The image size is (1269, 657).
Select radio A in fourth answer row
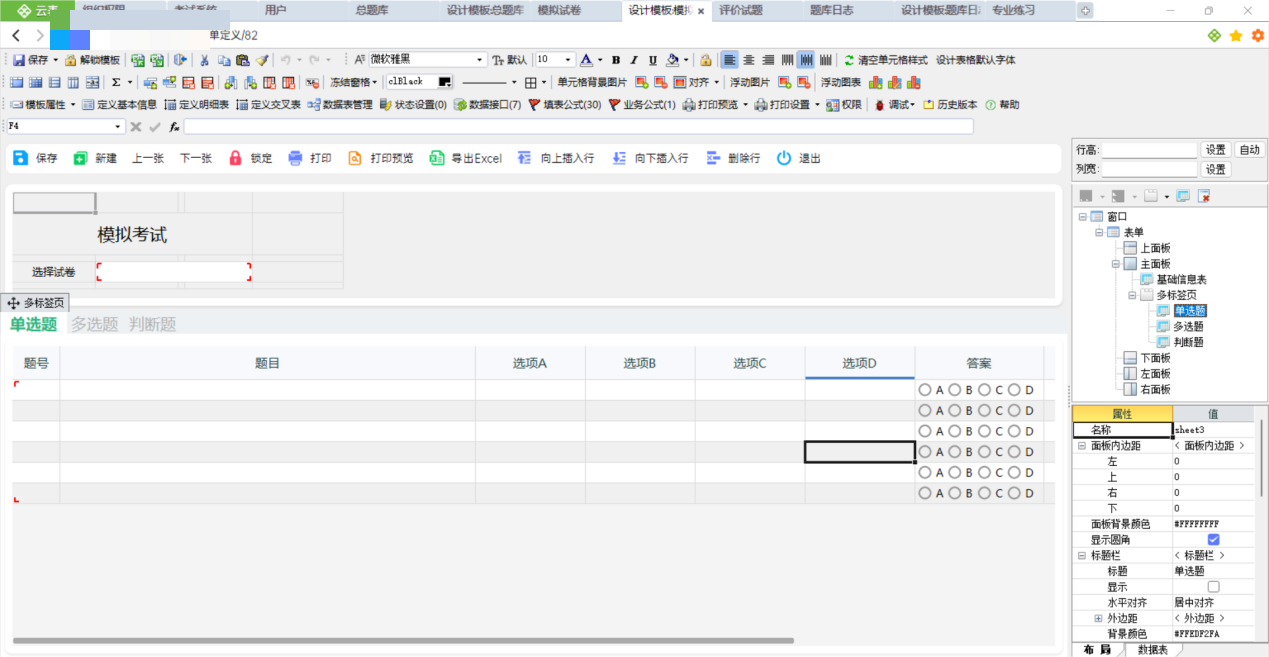point(924,452)
